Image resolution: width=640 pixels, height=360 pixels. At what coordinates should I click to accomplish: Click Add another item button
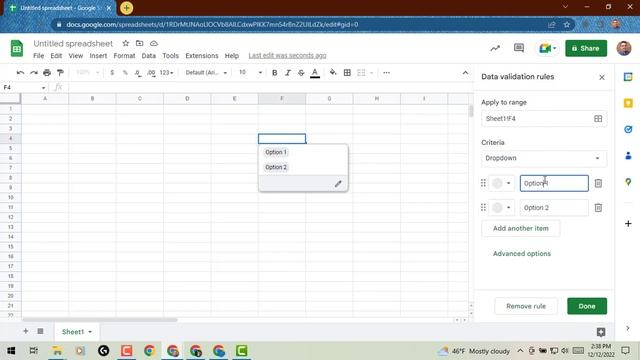pos(521,229)
